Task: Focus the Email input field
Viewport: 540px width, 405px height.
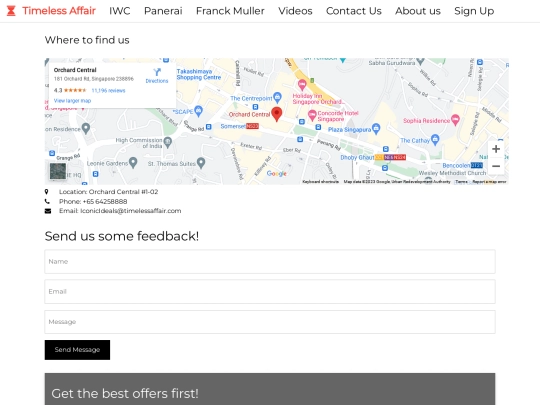Action: point(270,292)
